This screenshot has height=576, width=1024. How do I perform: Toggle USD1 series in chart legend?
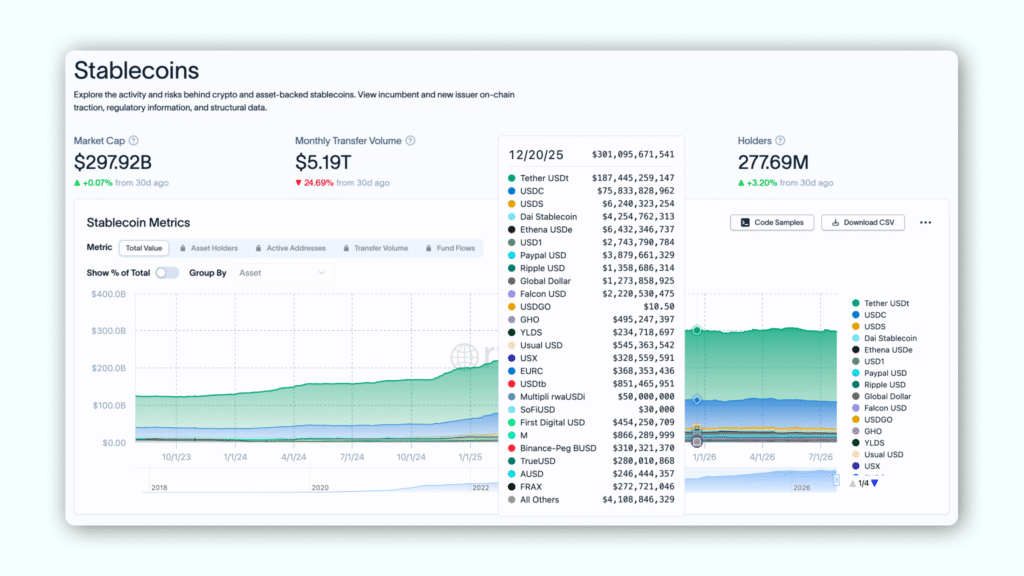[868, 361]
